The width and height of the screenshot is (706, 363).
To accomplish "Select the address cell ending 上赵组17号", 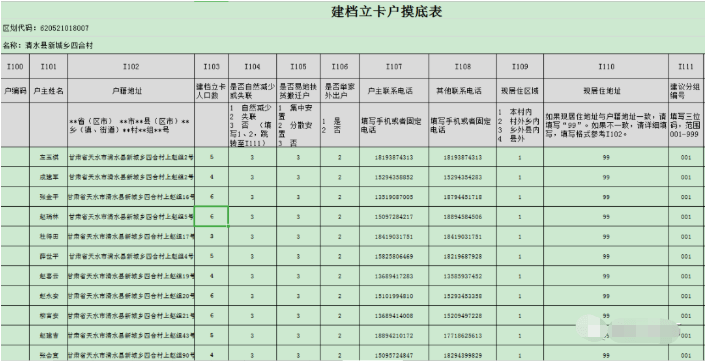I will coord(131,236).
